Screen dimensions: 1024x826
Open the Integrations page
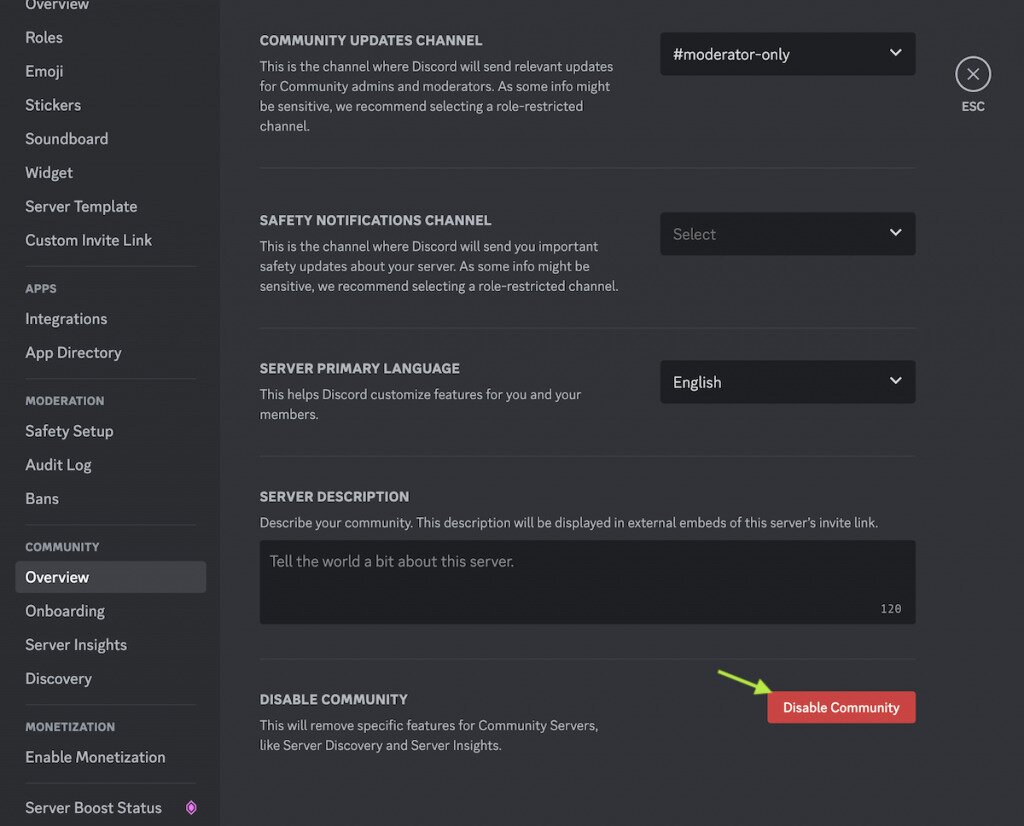[x=66, y=318]
